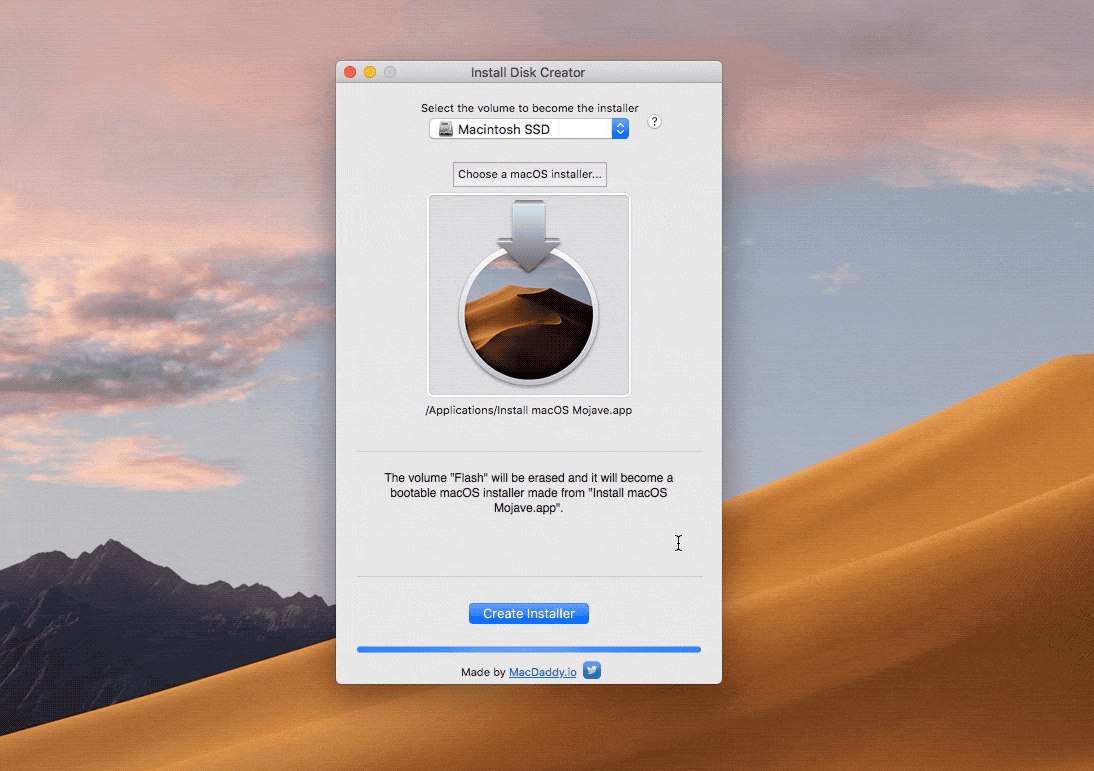Click the macOS Mojave installer image
This screenshot has width=1094, height=771.
pyautogui.click(x=529, y=295)
